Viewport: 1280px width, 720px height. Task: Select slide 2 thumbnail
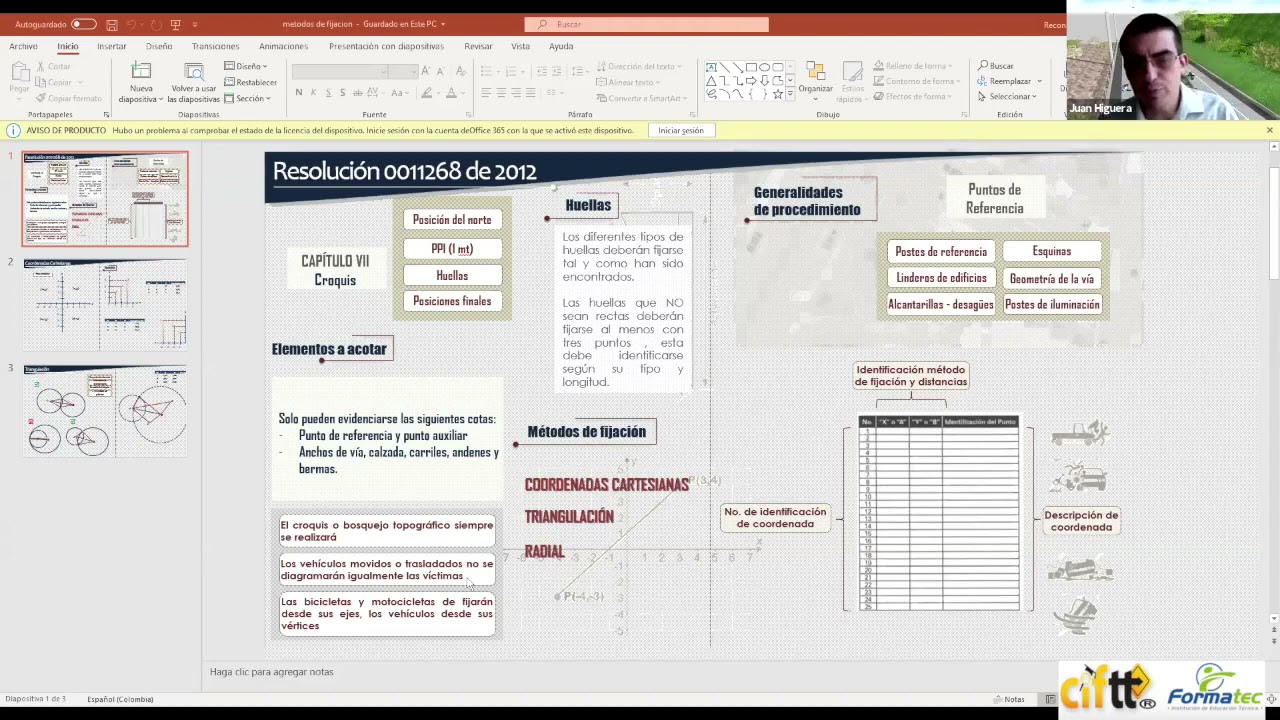(x=105, y=305)
